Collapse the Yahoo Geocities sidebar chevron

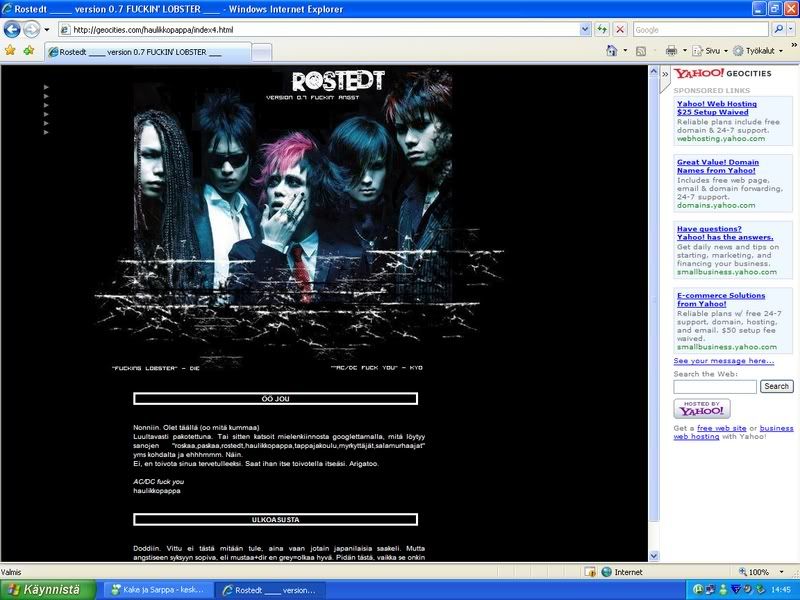click(x=665, y=74)
